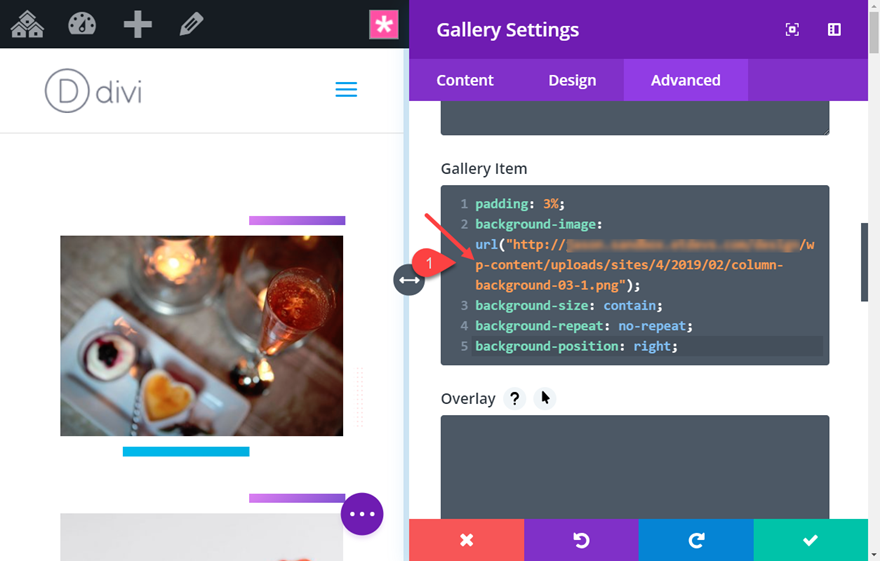Redo the last change
Image resolution: width=880 pixels, height=561 pixels.
pyautogui.click(x=696, y=540)
